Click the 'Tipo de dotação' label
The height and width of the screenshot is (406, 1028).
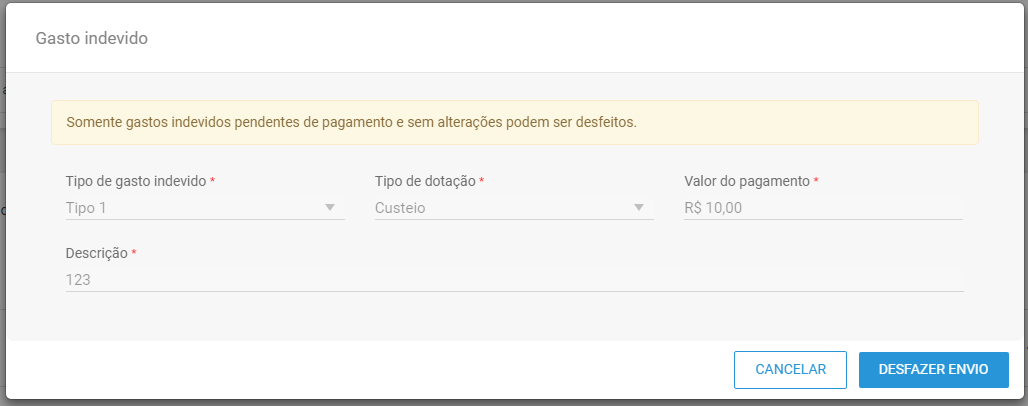[425, 182]
